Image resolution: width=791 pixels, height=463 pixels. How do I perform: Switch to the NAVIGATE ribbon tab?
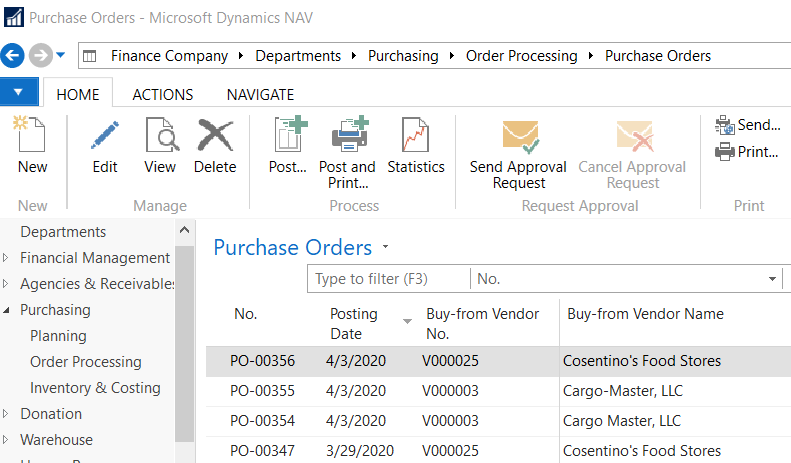(x=260, y=95)
